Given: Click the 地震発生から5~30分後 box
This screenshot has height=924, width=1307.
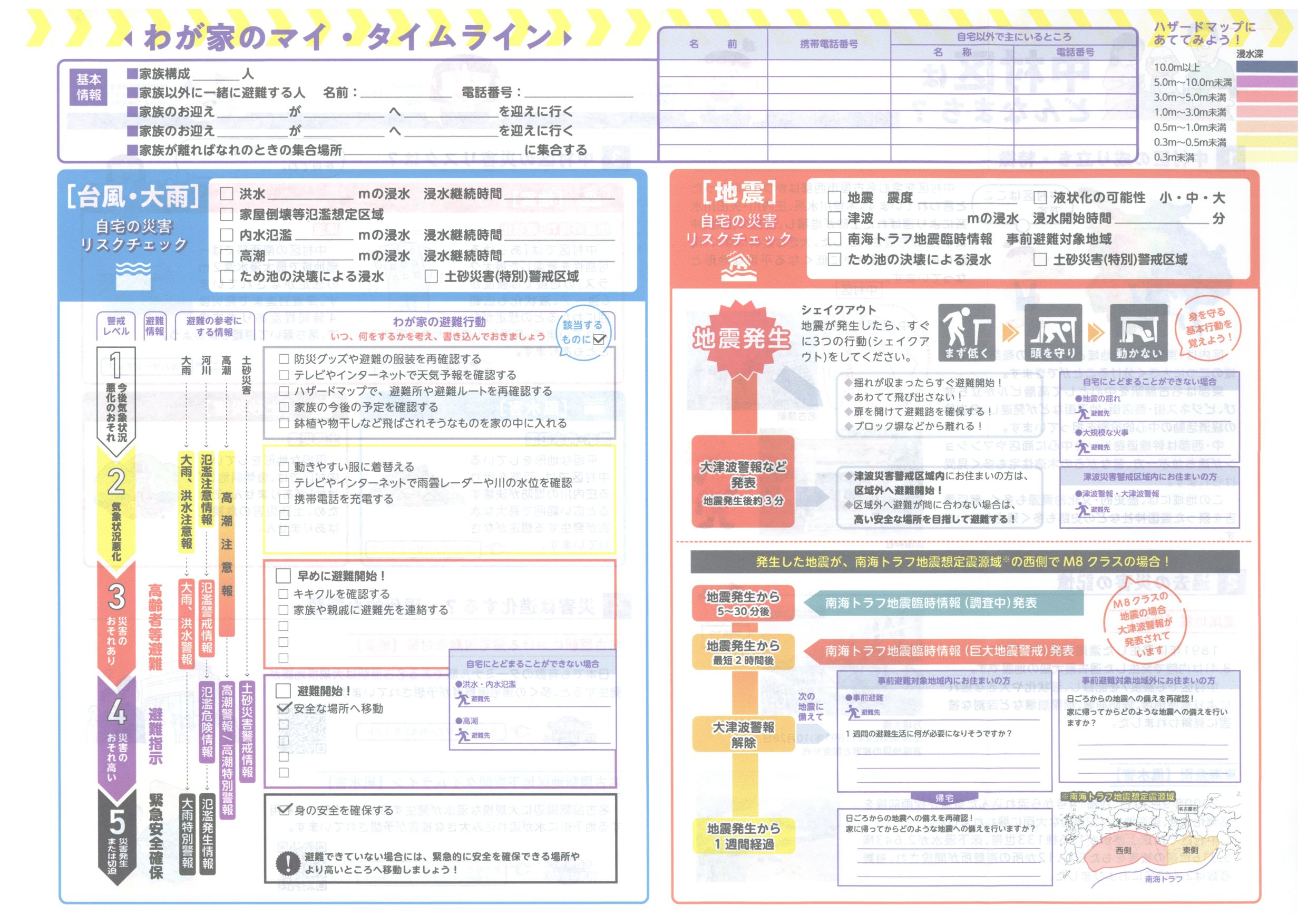Looking at the screenshot, I should [743, 603].
